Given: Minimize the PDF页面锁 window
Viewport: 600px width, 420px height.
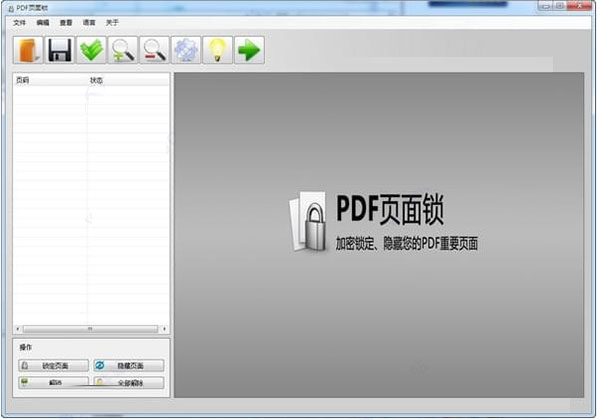Looking at the screenshot, I should 546,5.
